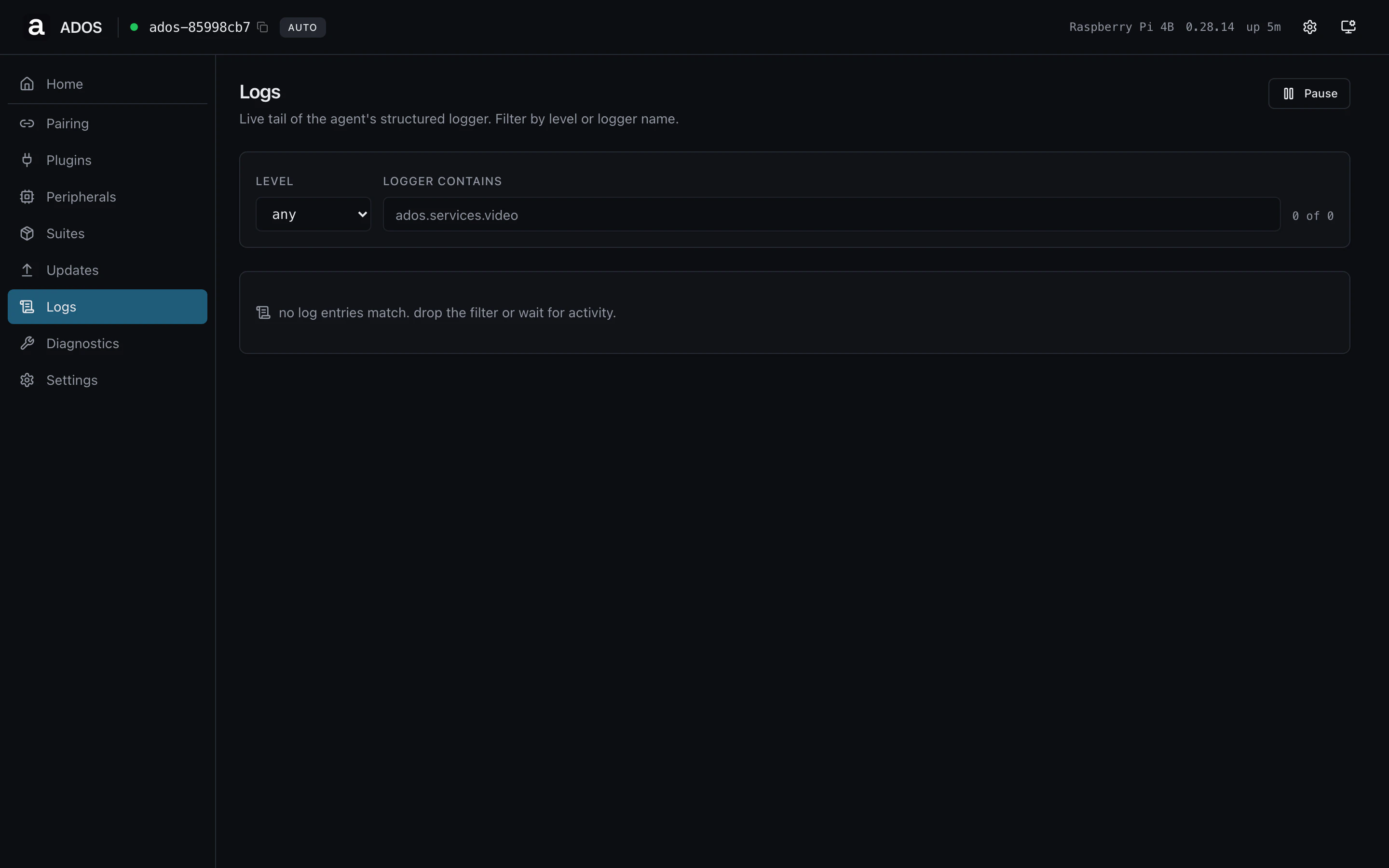Pause the live log tail
Viewport: 1389px width, 868px height.
pos(1308,94)
